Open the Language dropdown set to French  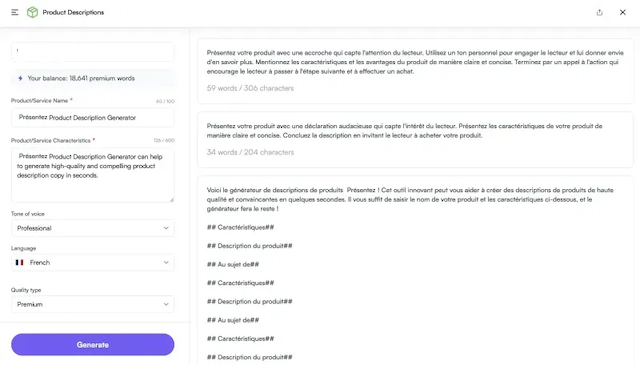tap(93, 263)
